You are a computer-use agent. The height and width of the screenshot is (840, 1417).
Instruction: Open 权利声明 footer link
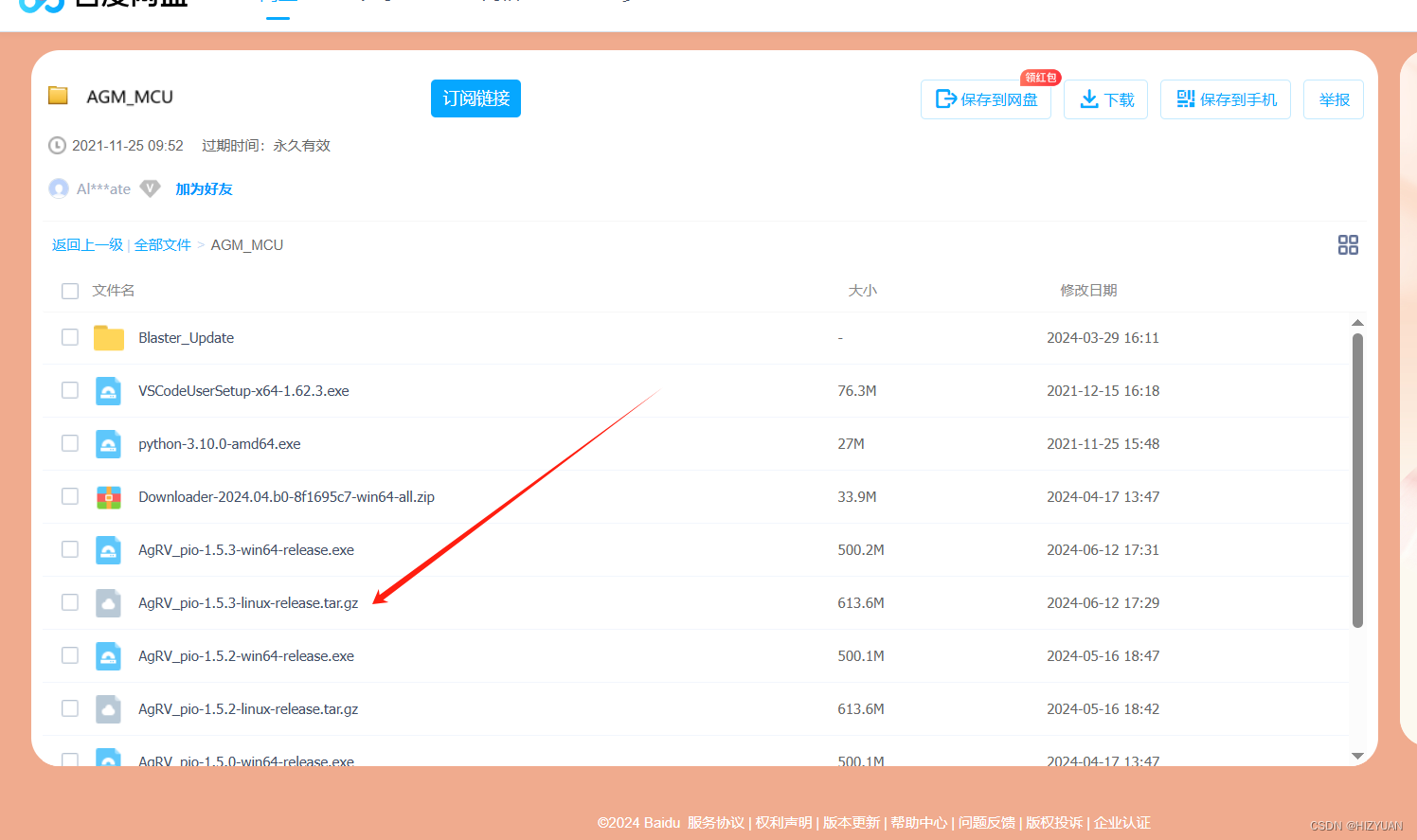[783, 823]
